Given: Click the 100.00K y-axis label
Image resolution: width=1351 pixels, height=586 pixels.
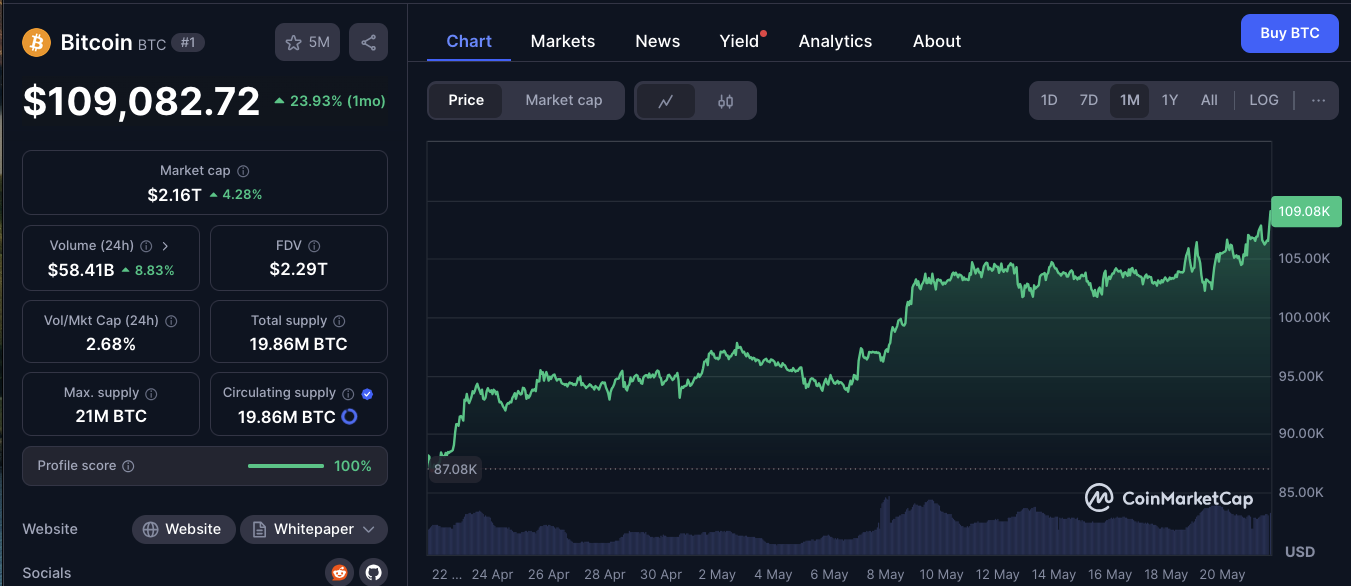Looking at the screenshot, I should coord(1304,317).
